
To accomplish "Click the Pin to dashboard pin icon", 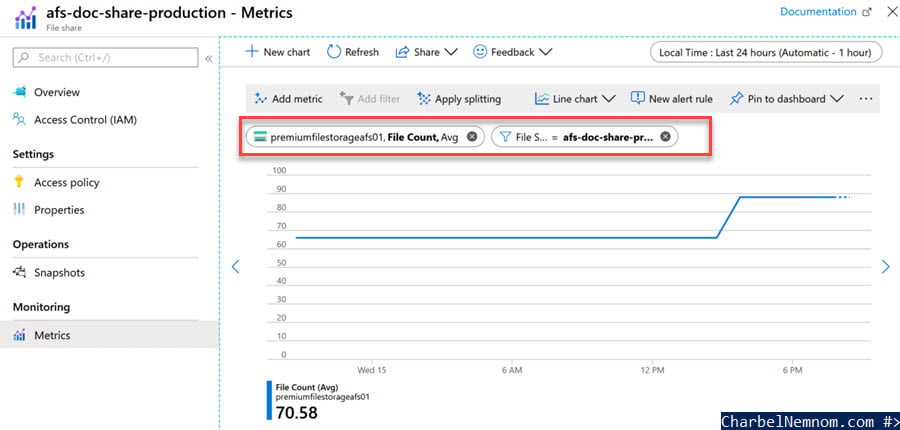I will pyautogui.click(x=736, y=99).
